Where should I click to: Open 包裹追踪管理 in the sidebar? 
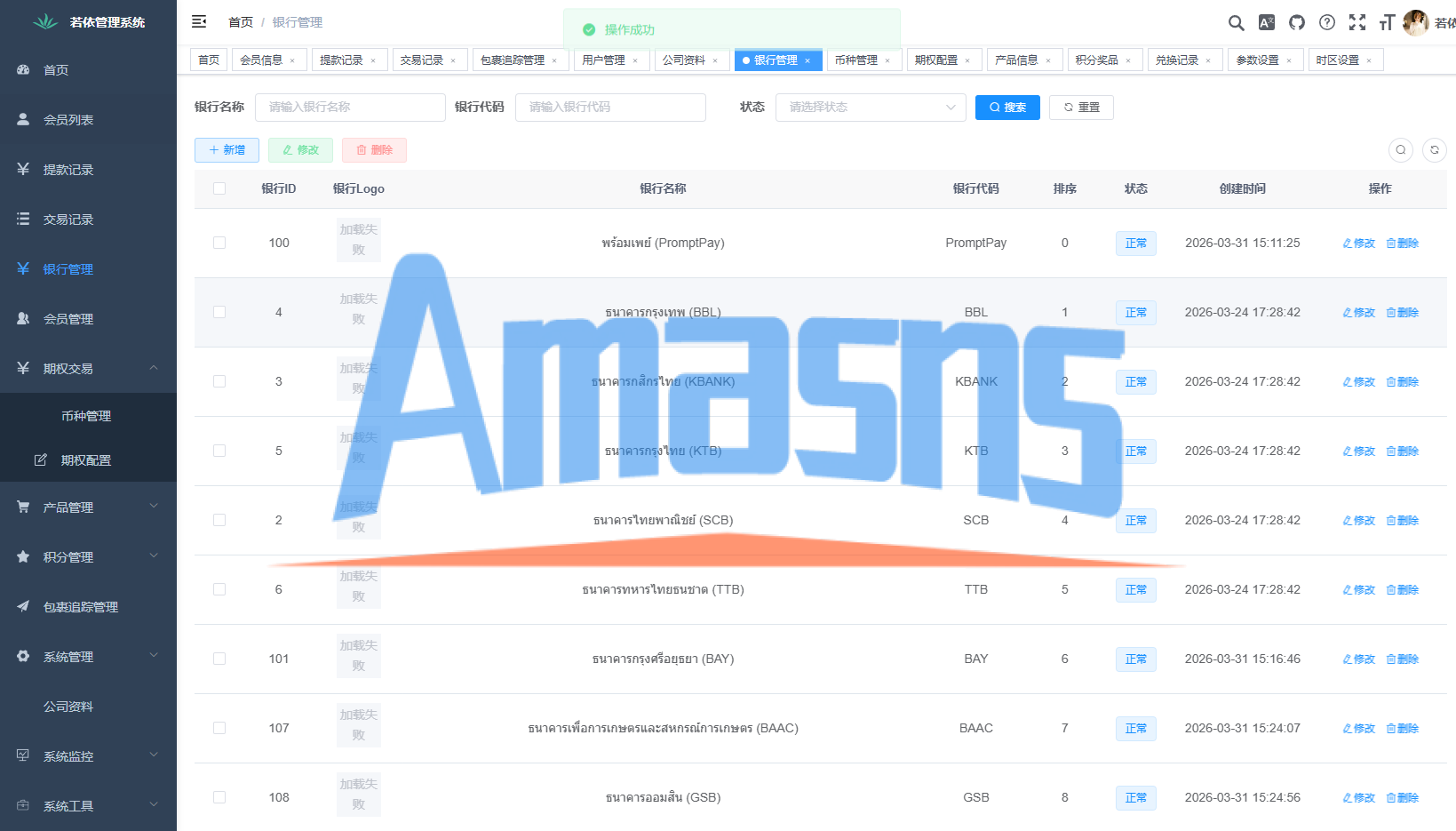(88, 607)
